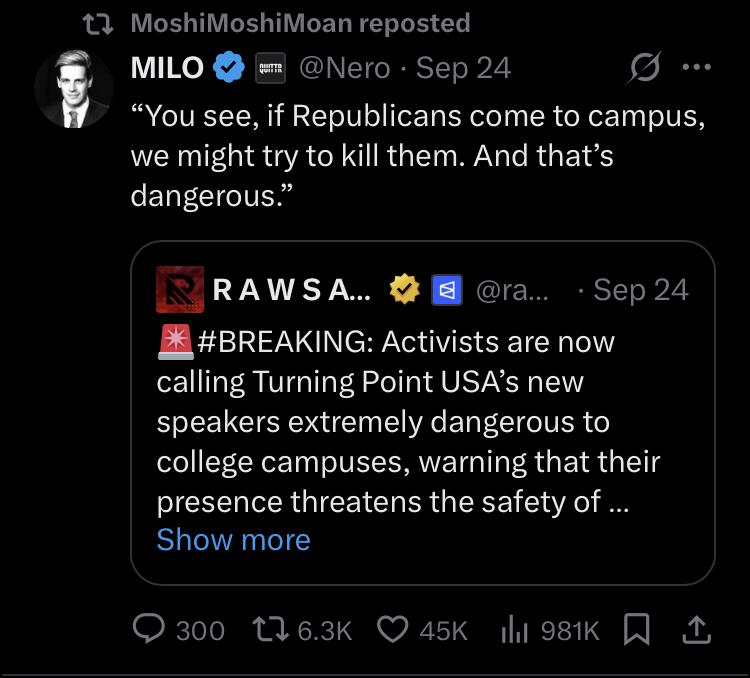Tap the repost arrows icon under tweet
The height and width of the screenshot is (678, 750).
(271, 629)
